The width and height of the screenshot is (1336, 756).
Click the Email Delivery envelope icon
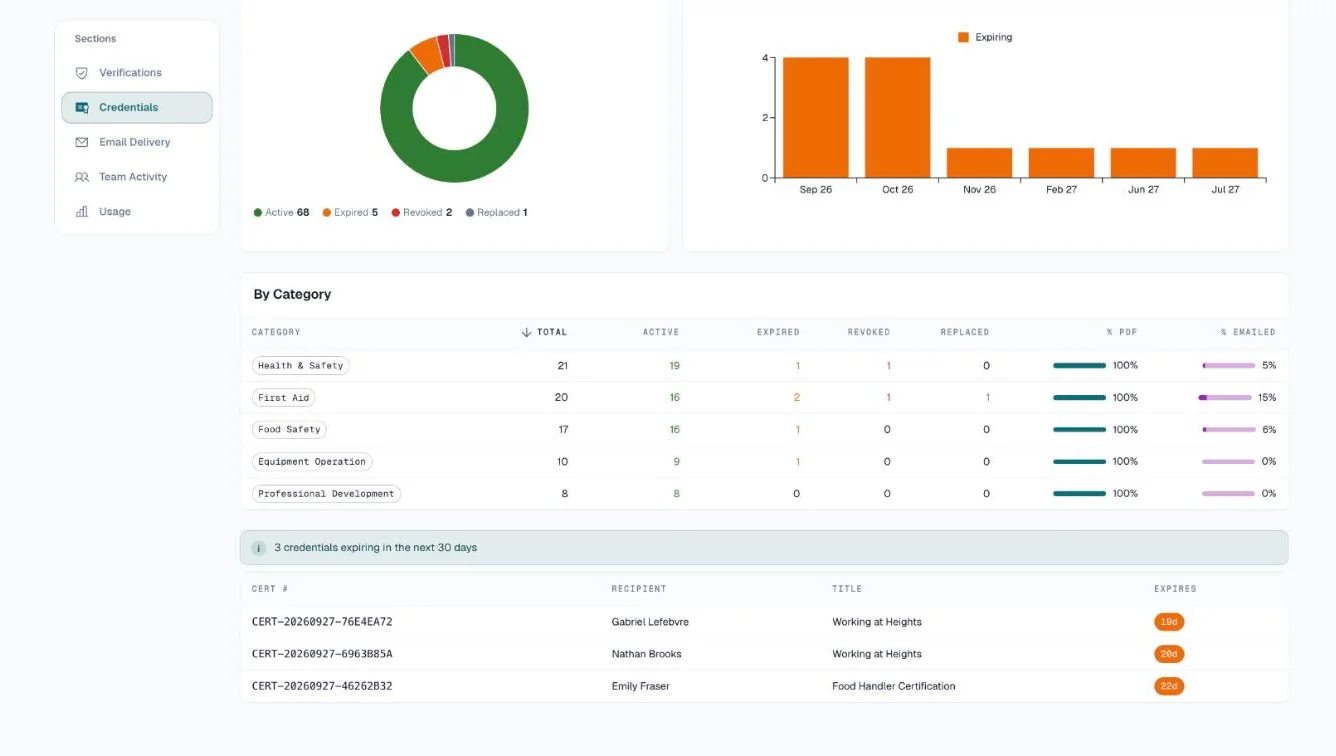(x=82, y=143)
